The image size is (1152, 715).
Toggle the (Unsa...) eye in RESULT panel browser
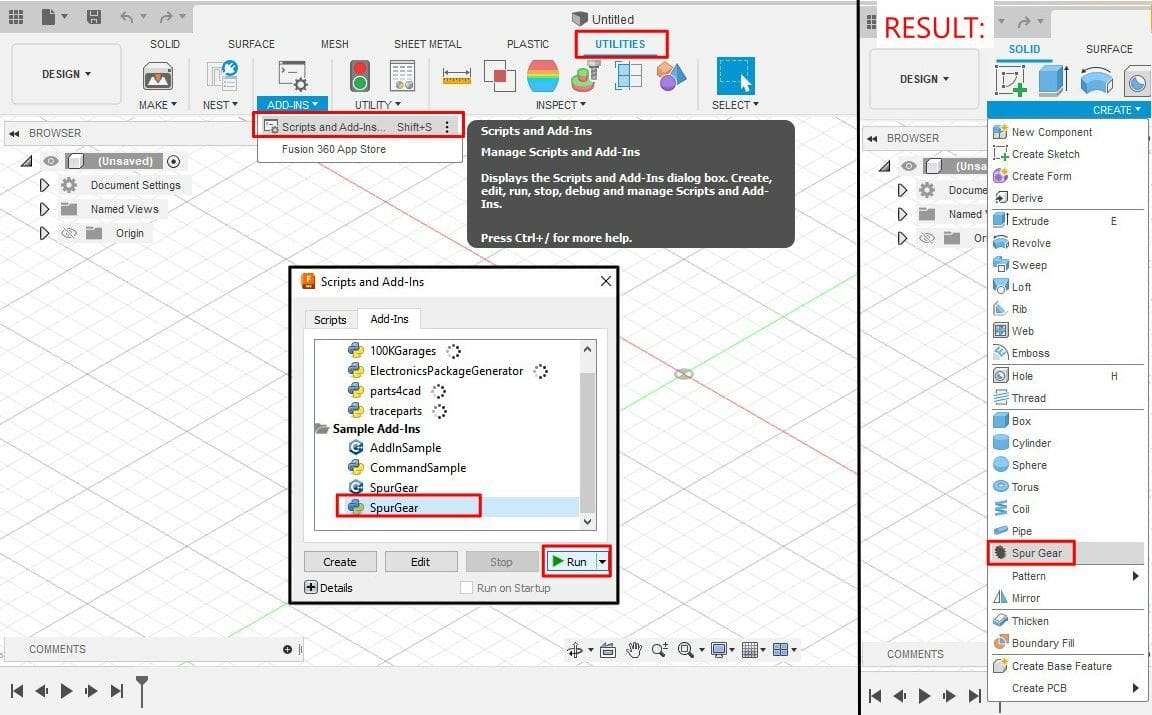[x=909, y=166]
